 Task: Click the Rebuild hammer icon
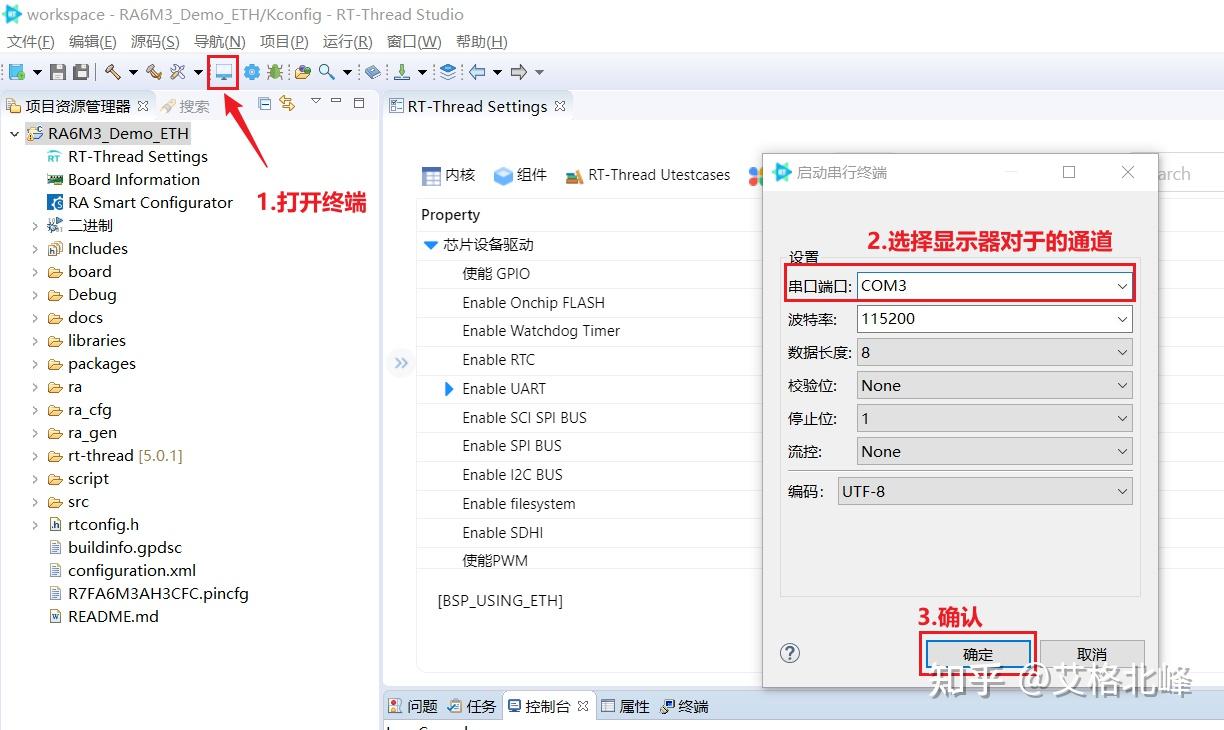[153, 72]
